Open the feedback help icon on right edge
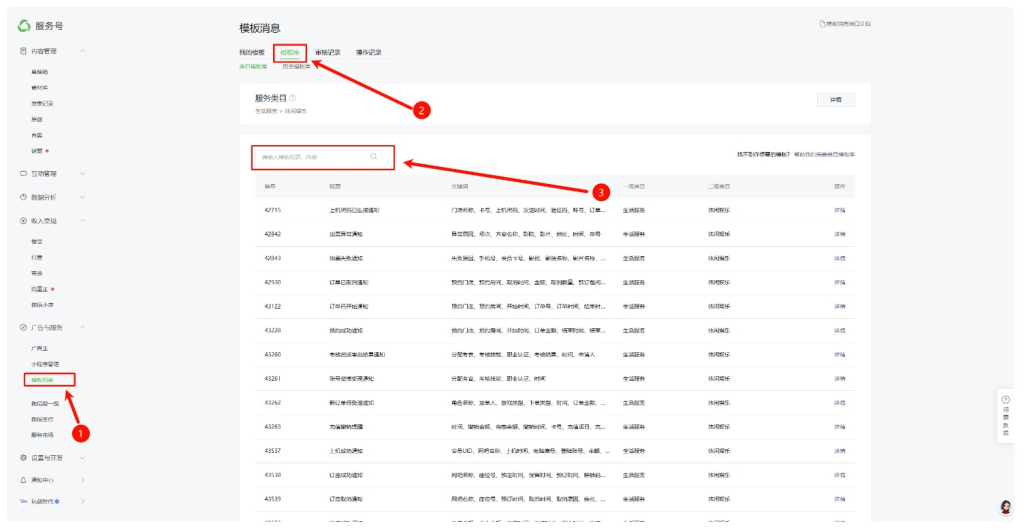 tap(1005, 399)
